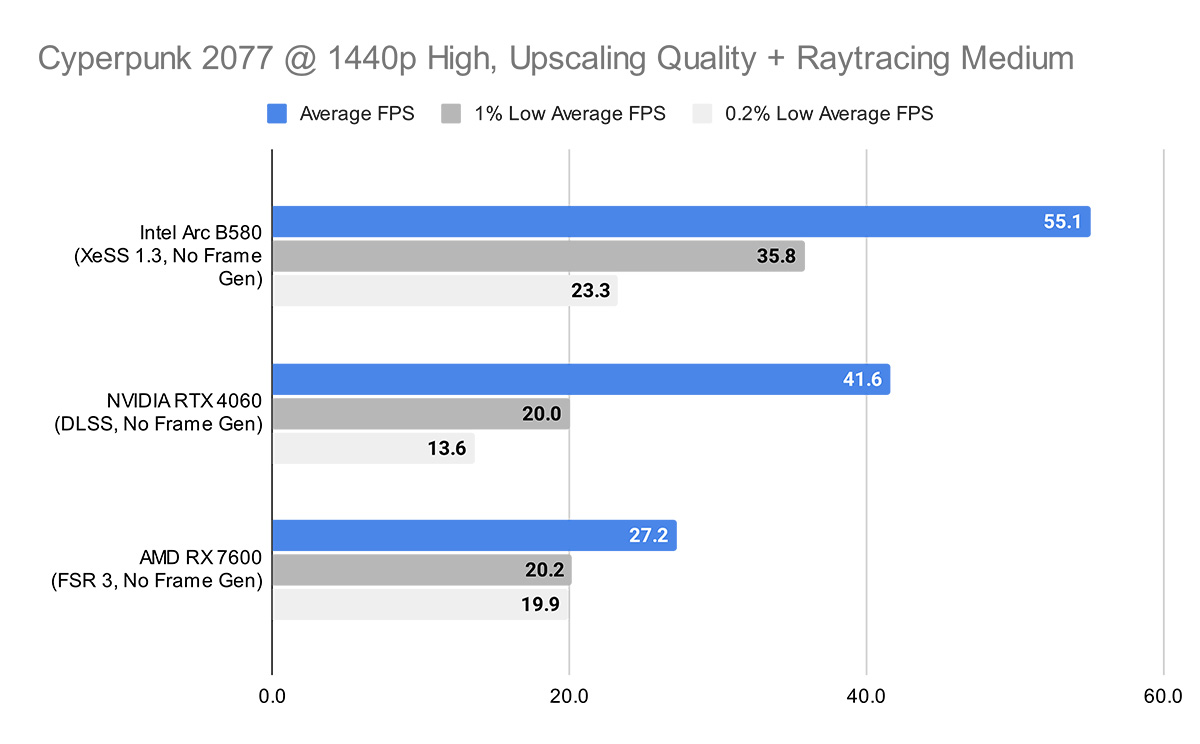Click the '60.0' x-axis tick label
This screenshot has width=1200, height=744.
point(1164,695)
